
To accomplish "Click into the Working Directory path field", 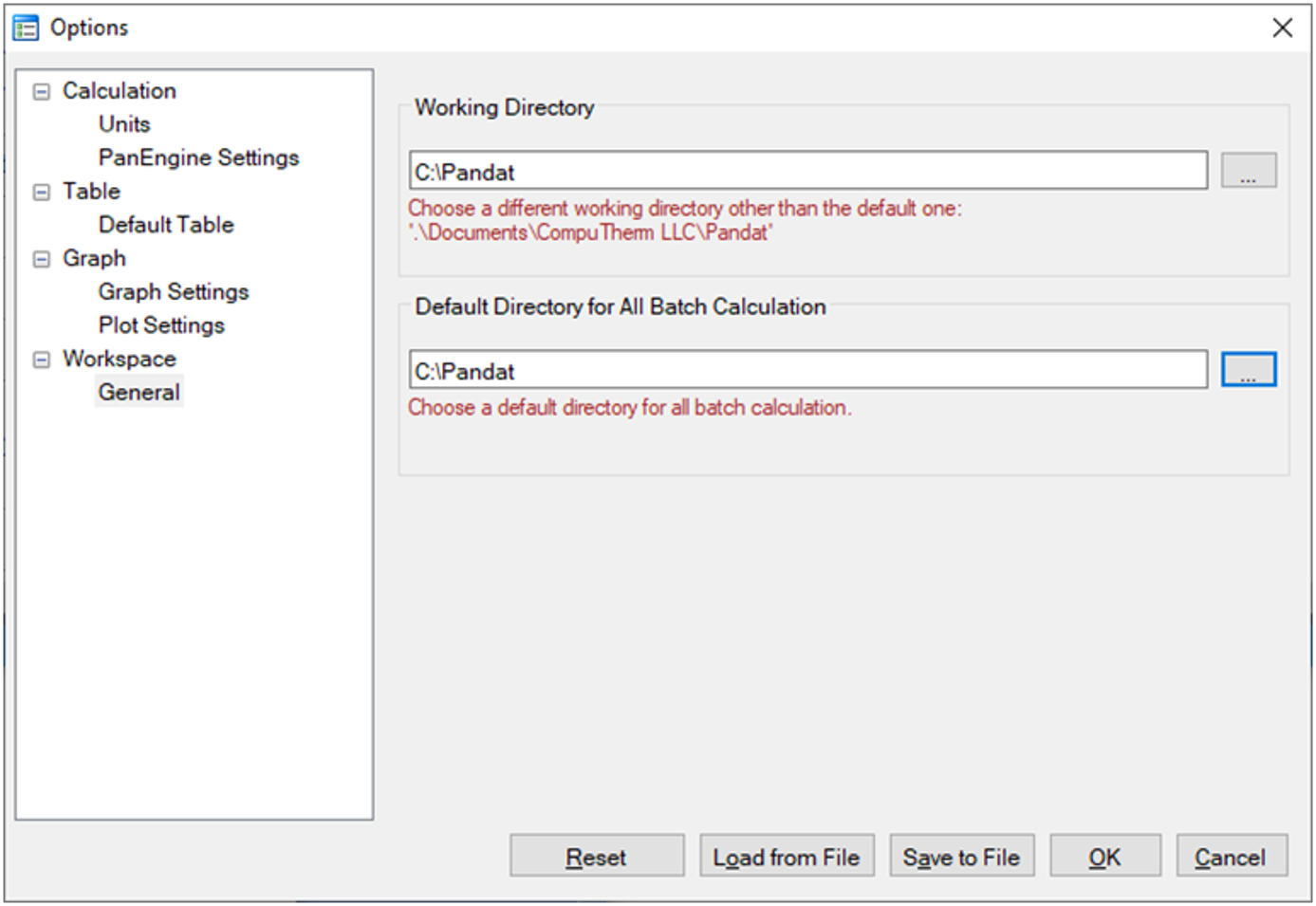I will (807, 172).
